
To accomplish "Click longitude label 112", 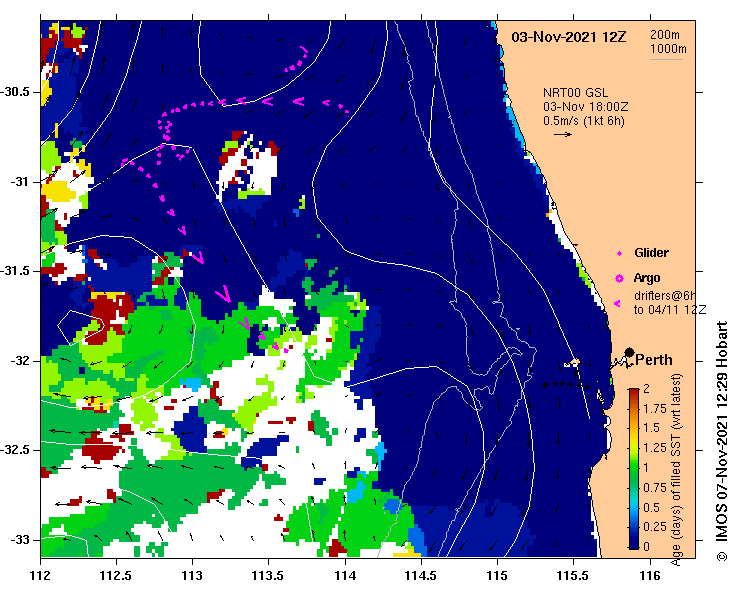I will tap(41, 576).
